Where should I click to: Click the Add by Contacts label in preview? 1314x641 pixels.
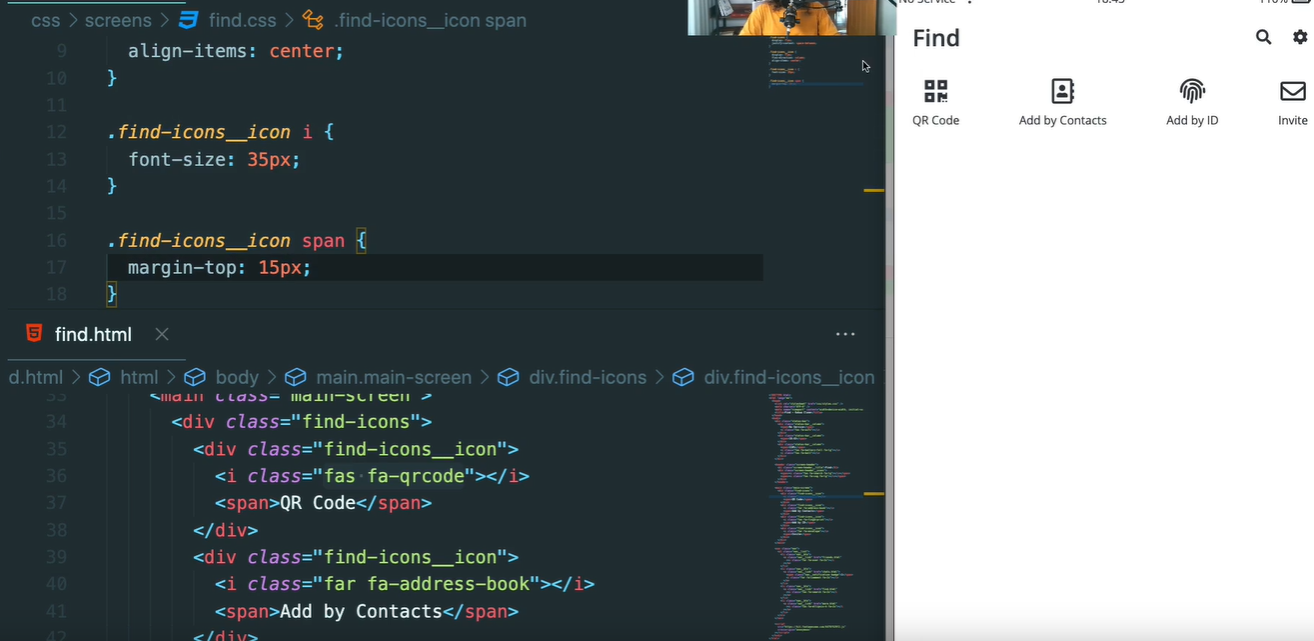[1063, 120]
